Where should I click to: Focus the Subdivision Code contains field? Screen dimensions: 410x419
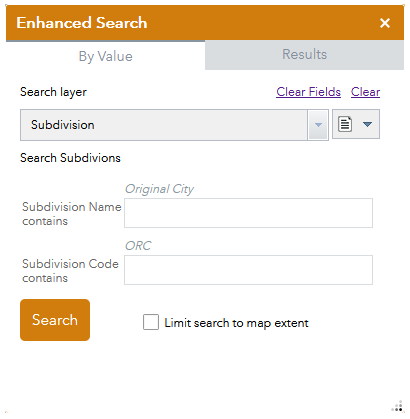pos(248,270)
